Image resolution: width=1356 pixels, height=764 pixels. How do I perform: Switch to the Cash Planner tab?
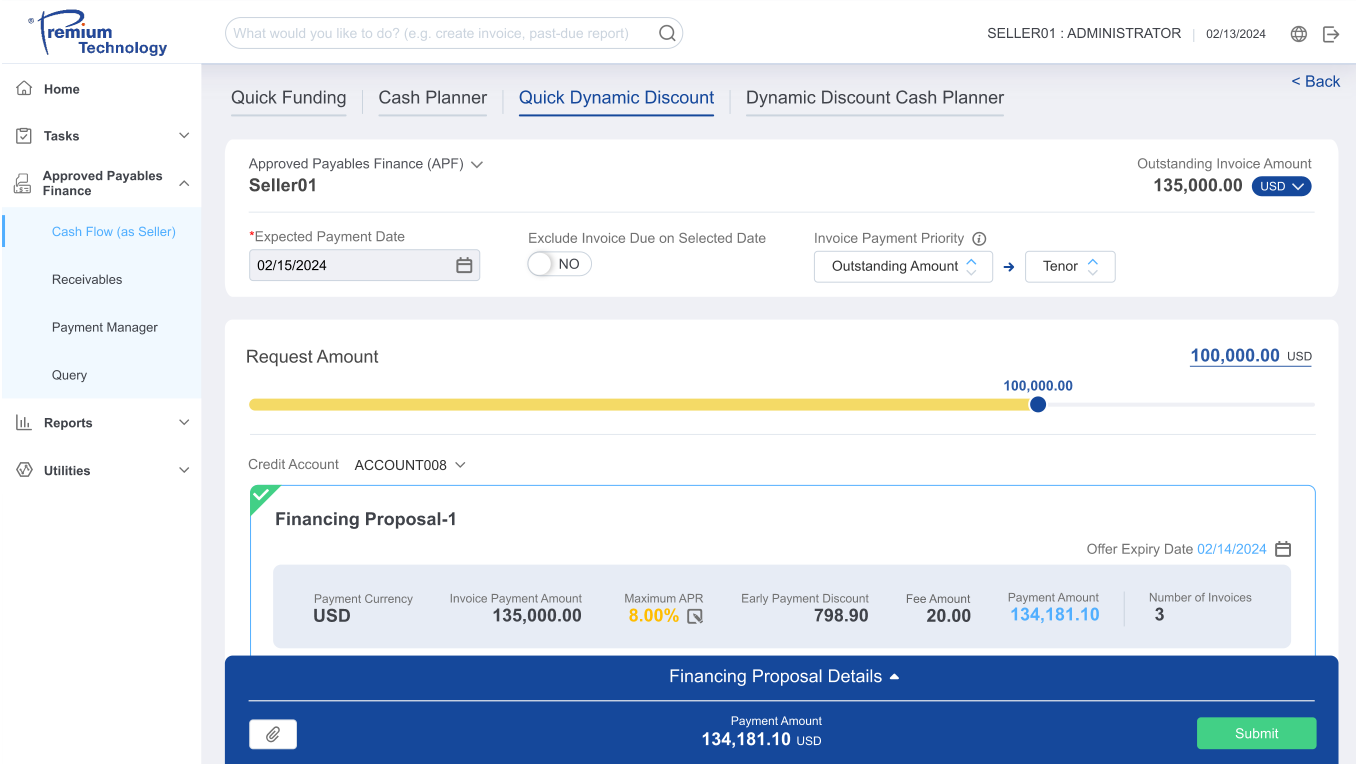(432, 98)
